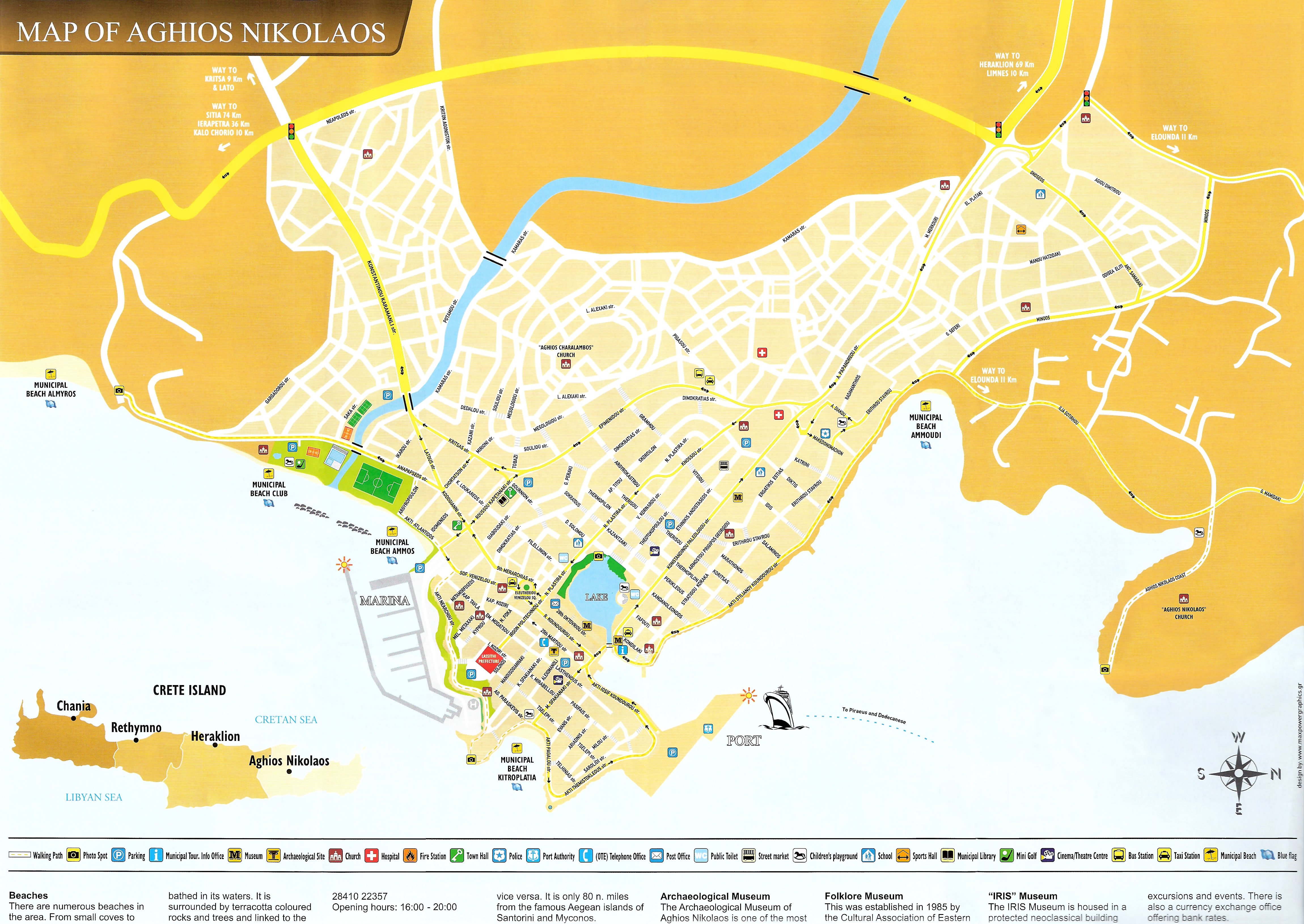Click 'To Piraeus and Dodecanese' route text

[x=874, y=715]
